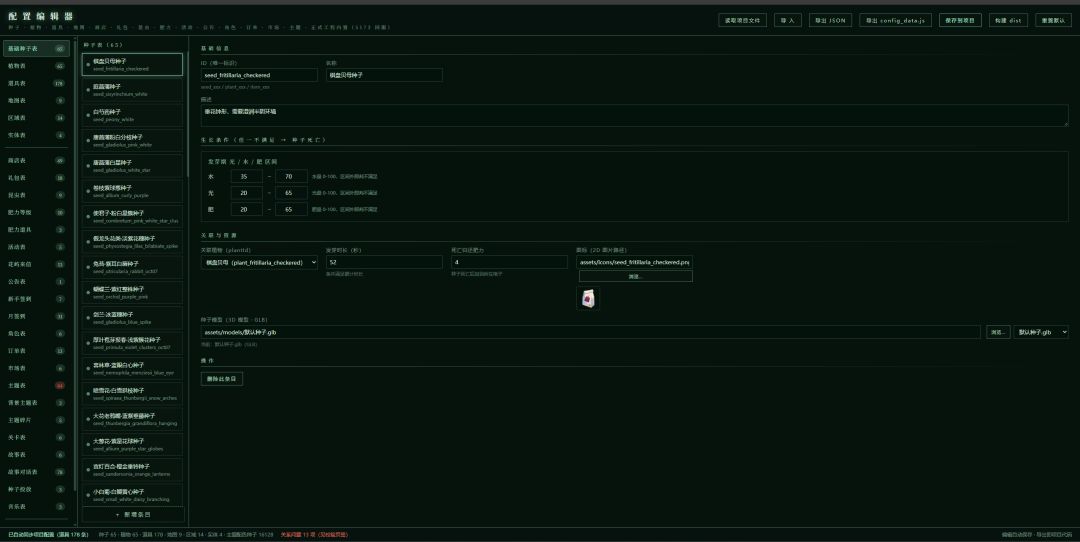Screen dimensions: 1080x542
Task: Open 主题表 with red badge
Action: (36, 386)
